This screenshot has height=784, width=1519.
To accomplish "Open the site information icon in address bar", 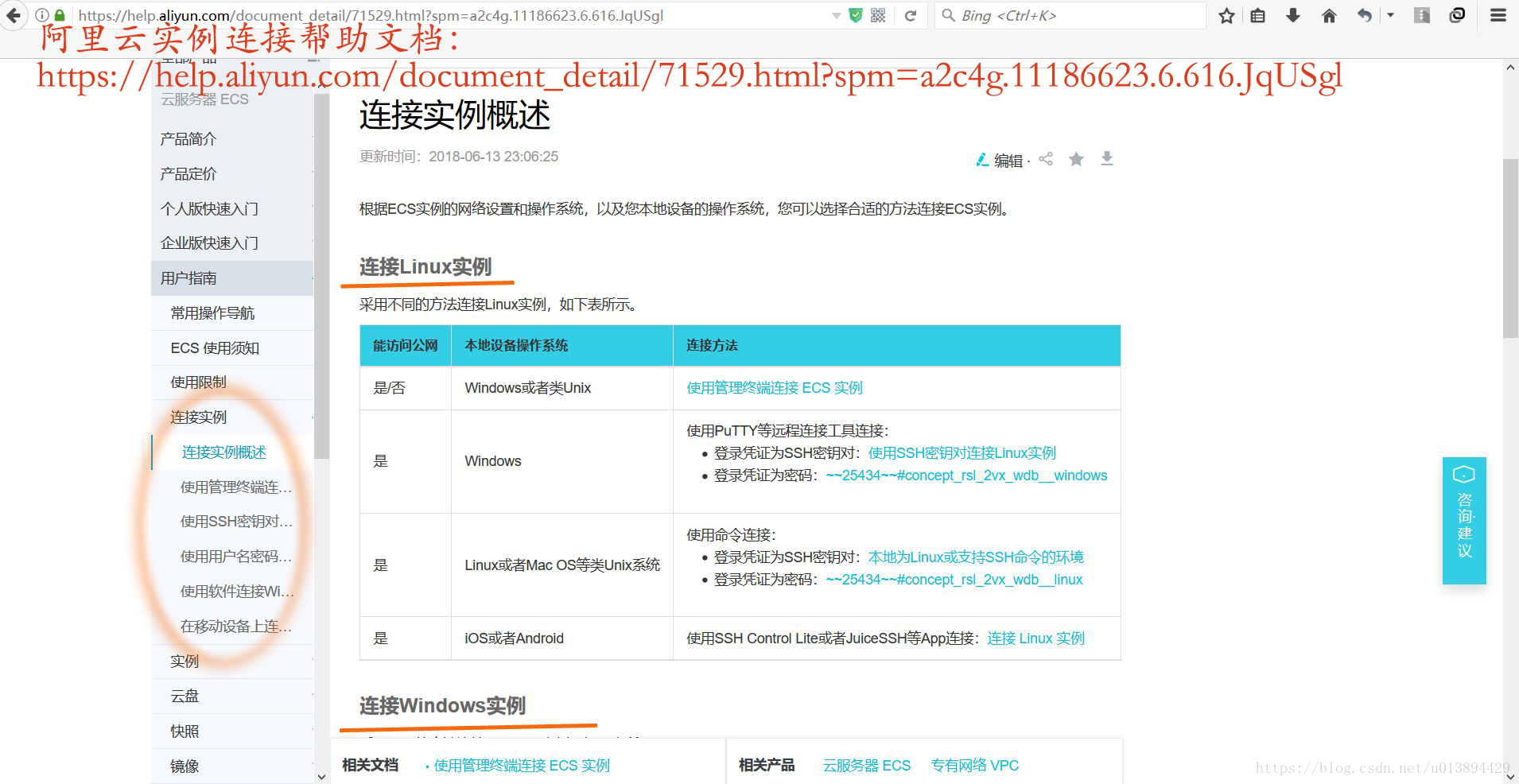I will [42, 15].
